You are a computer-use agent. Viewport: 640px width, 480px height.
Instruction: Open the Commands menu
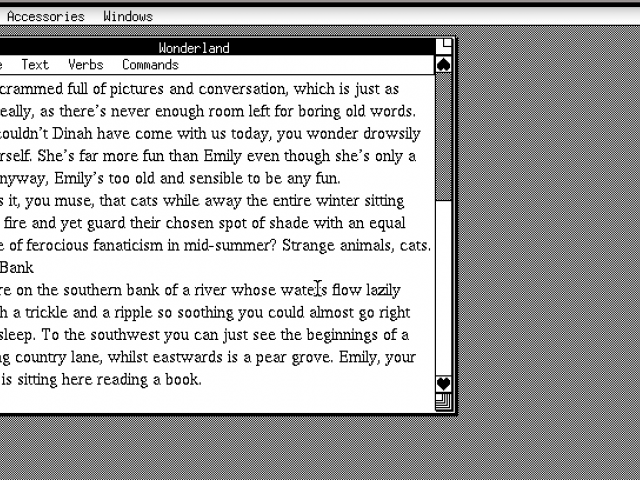[x=150, y=64]
